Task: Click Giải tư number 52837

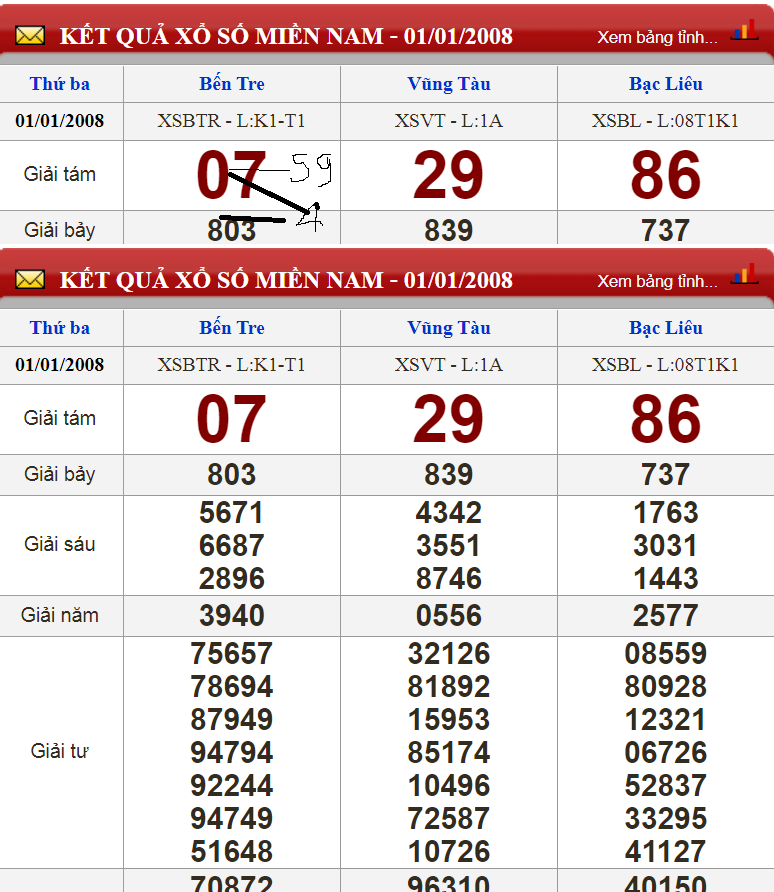Action: 665,786
